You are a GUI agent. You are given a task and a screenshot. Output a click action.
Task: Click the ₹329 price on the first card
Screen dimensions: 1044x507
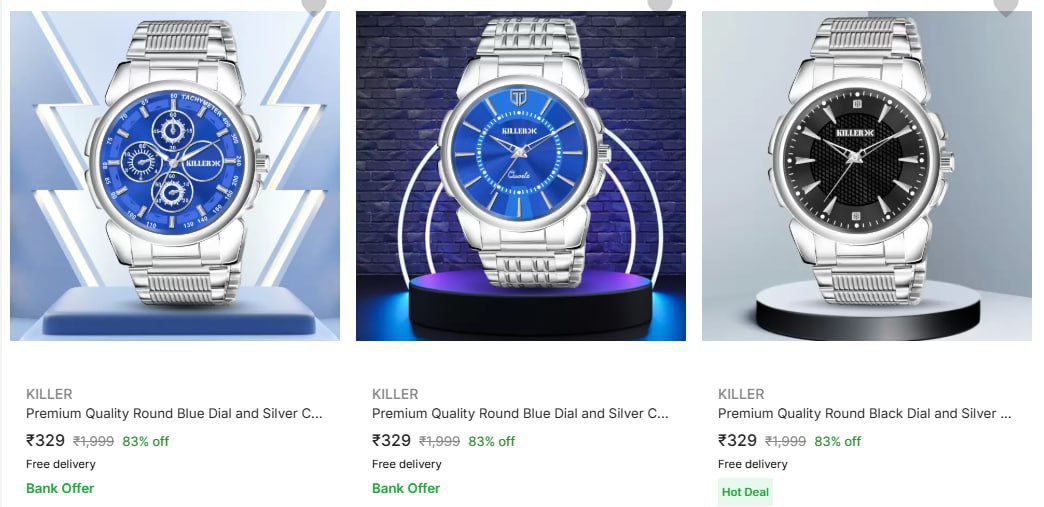pos(45,440)
